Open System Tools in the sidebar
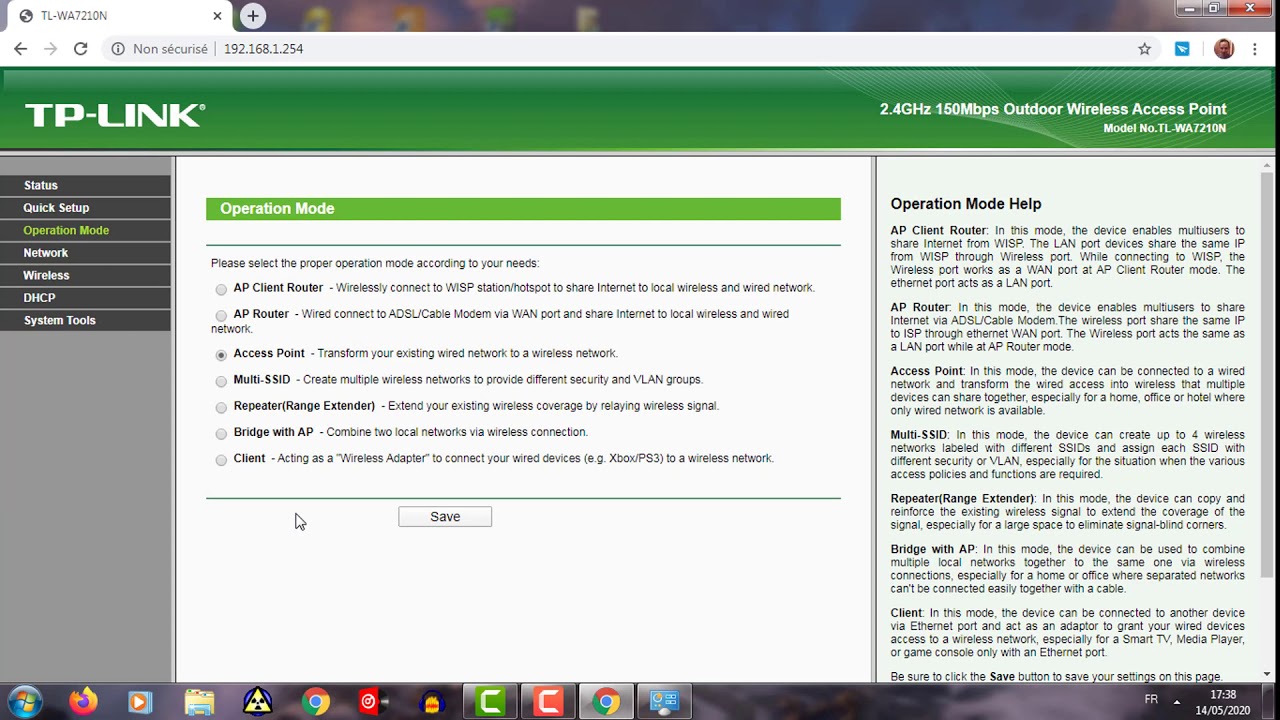 pyautogui.click(x=85, y=320)
